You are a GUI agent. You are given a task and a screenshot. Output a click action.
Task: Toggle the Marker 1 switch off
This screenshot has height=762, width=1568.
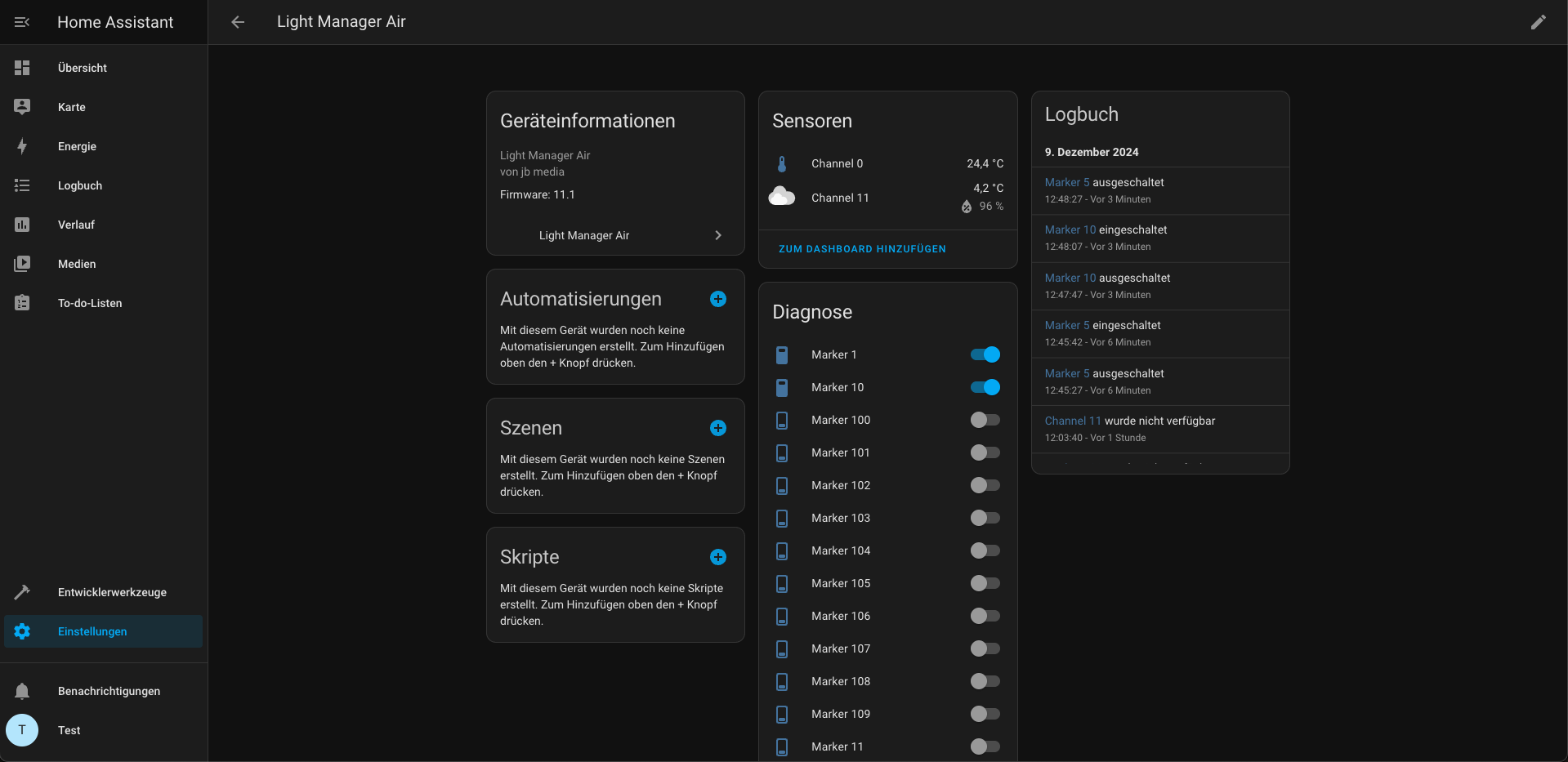coord(985,354)
